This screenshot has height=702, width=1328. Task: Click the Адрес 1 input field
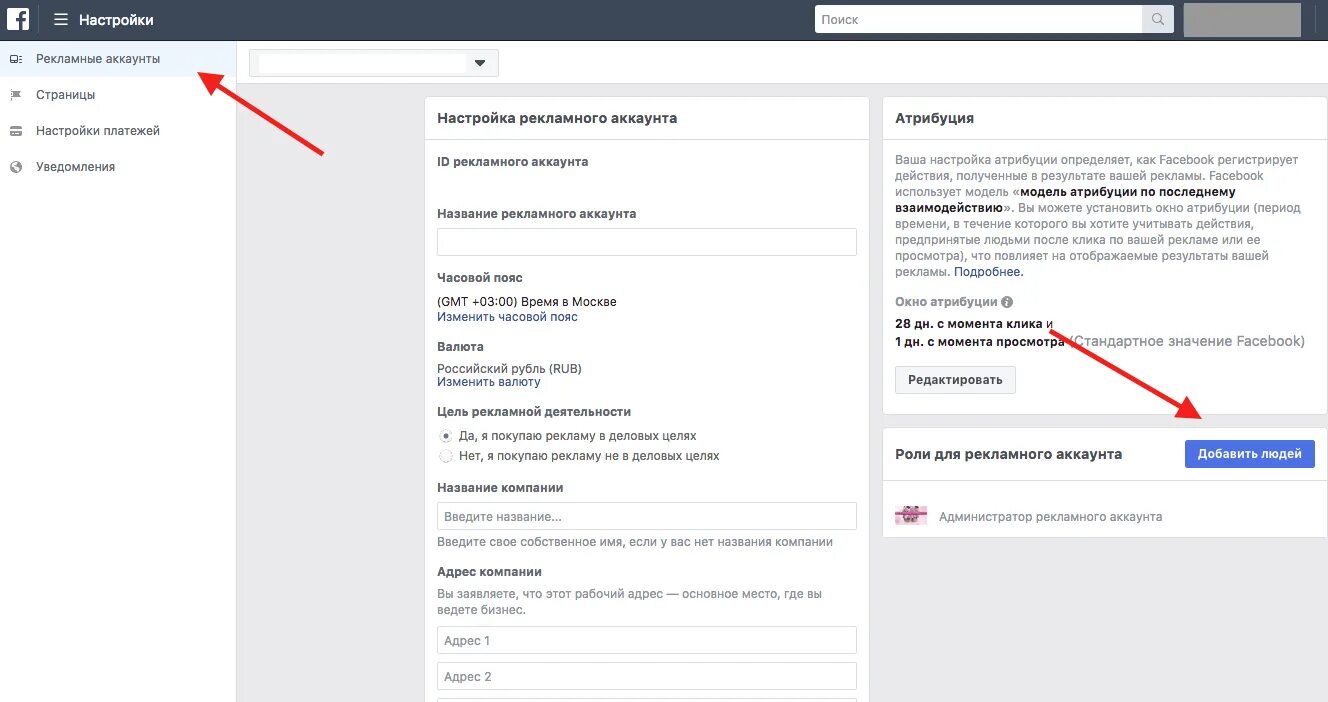[x=647, y=640]
